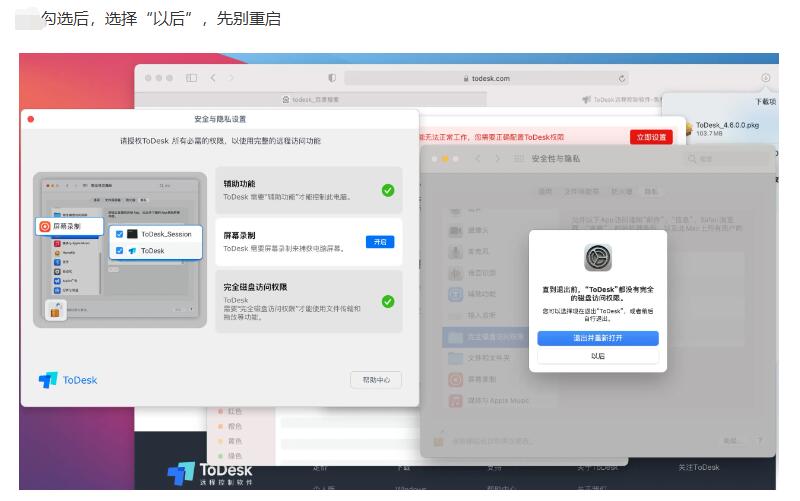Go back with Safari back chevron
The height and width of the screenshot is (501, 800).
tap(214, 78)
